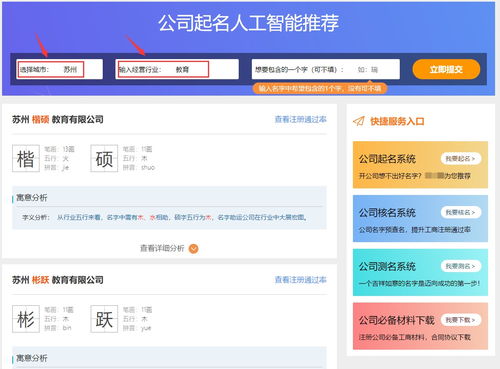
Task: Click the 我要起名 button
Action: 461,159
